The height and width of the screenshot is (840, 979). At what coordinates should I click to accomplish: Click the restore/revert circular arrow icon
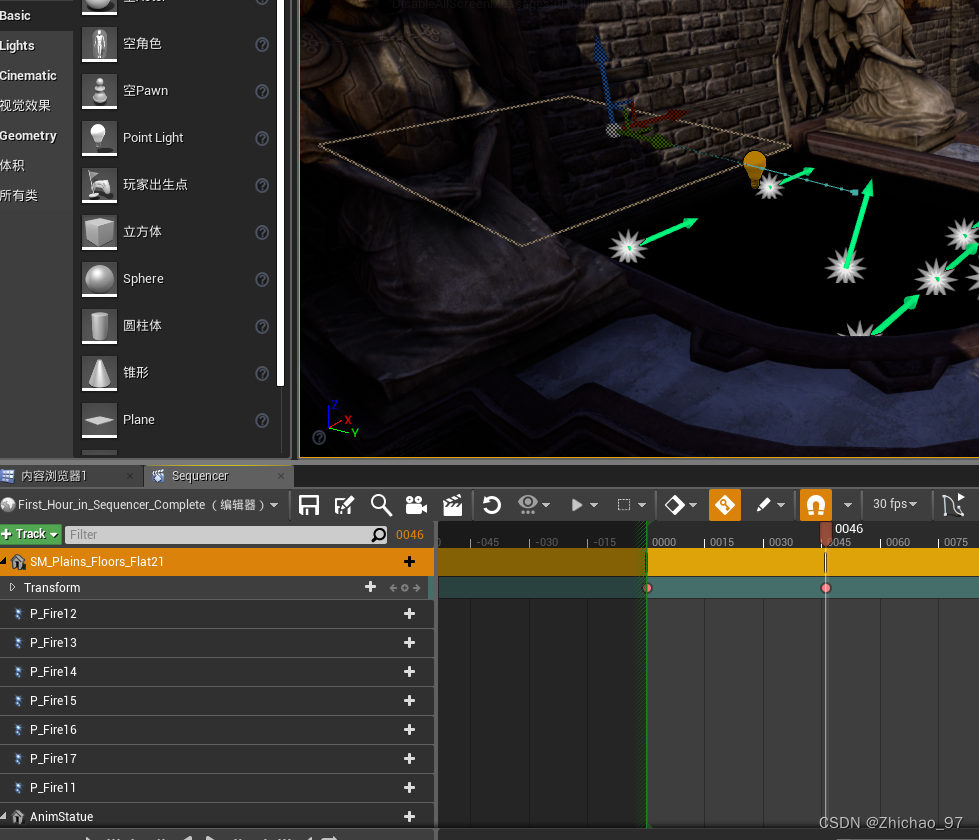pos(492,505)
